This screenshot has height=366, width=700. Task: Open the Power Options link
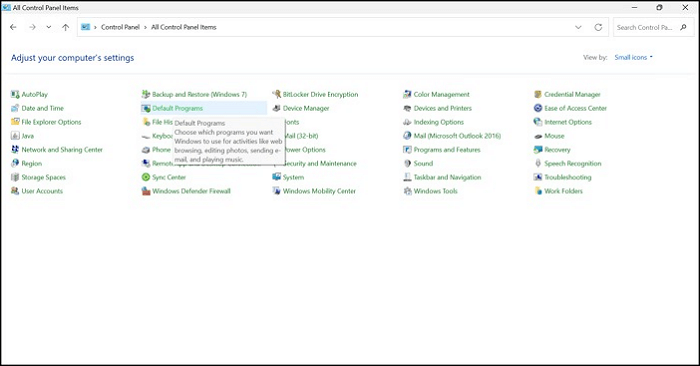pyautogui.click(x=305, y=150)
